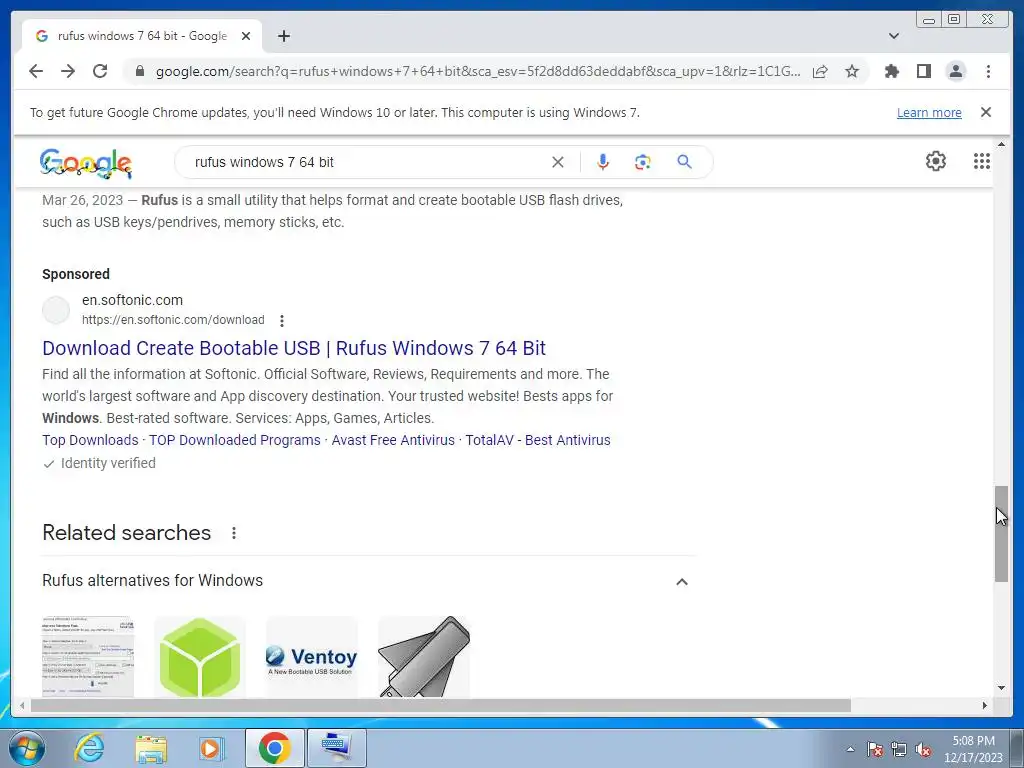Open the On-Screen Keyboard taskbar item

click(336, 748)
